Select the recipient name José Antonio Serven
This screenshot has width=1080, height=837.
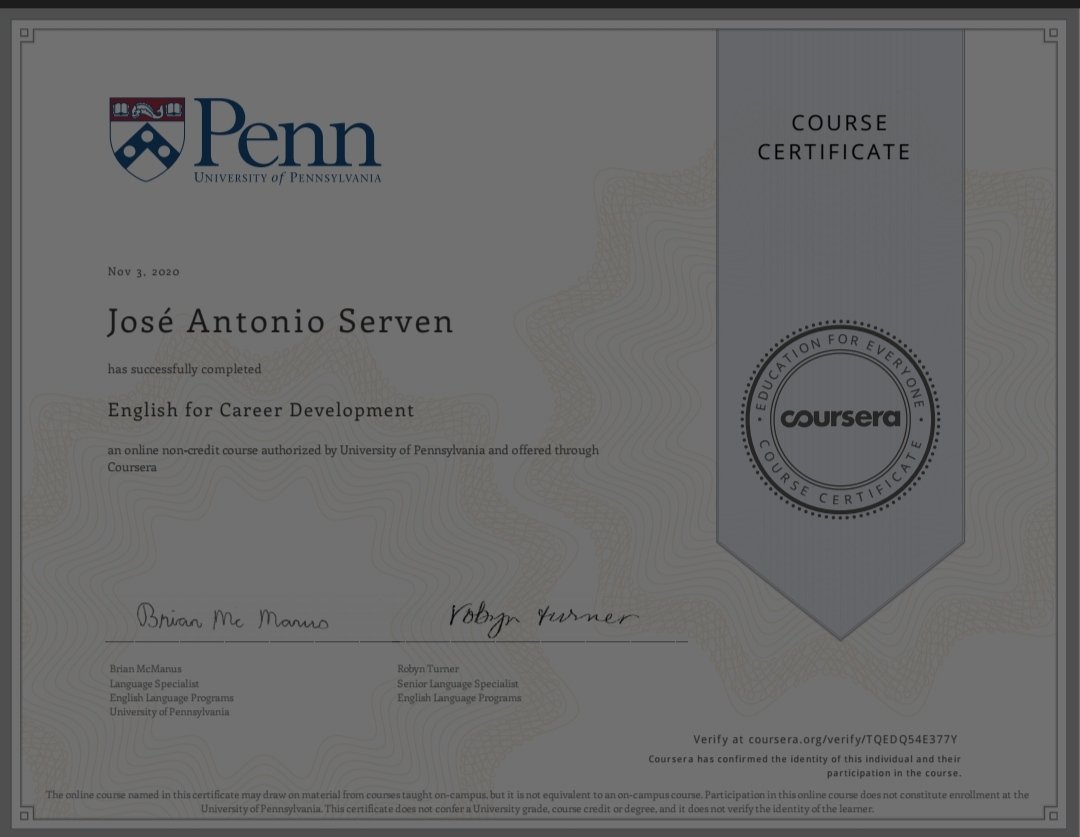point(279,322)
